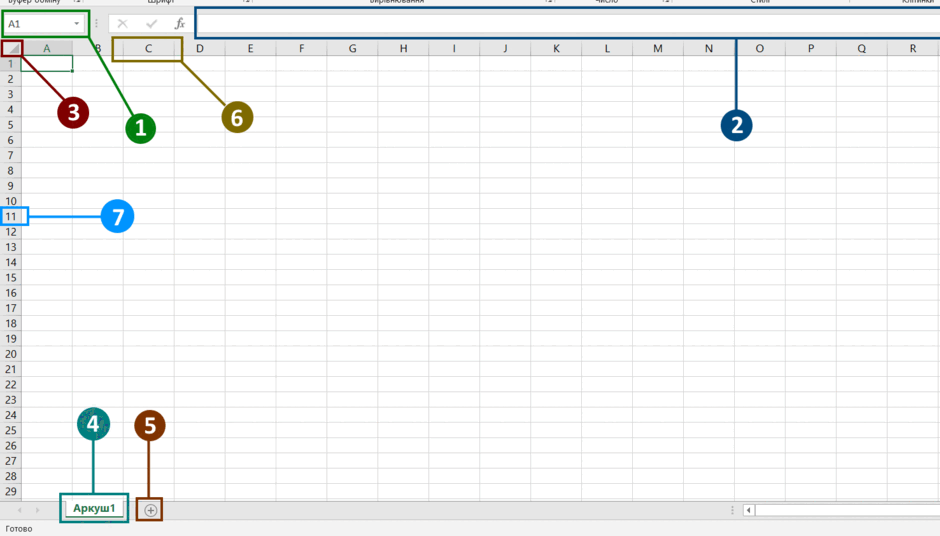Add a new sheet with plus icon
Screen dimensions: 940x536
coord(150,510)
